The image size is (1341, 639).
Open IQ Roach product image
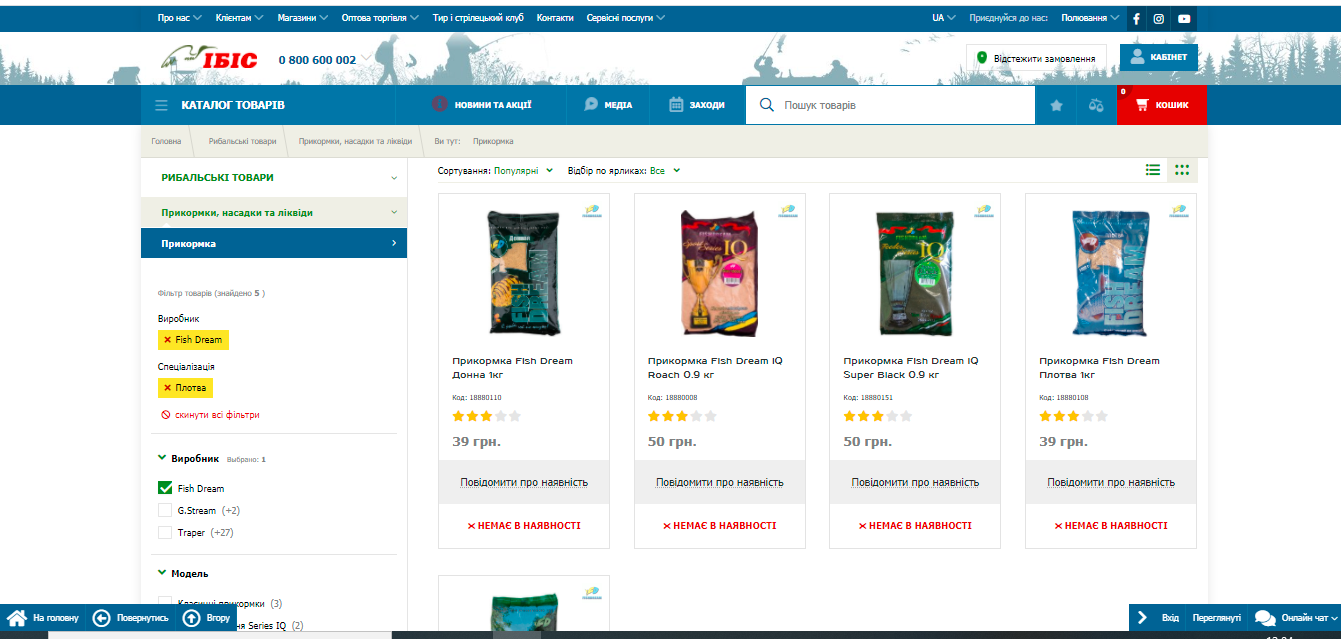(720, 272)
